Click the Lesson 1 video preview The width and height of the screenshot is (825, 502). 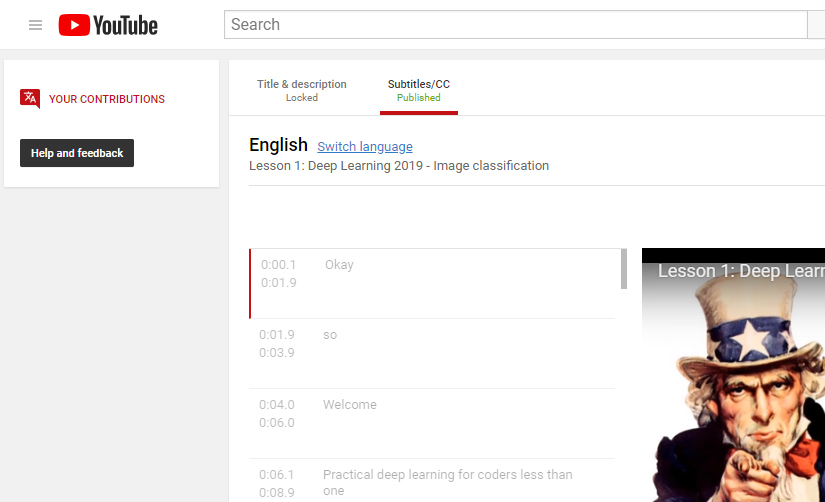[733, 375]
